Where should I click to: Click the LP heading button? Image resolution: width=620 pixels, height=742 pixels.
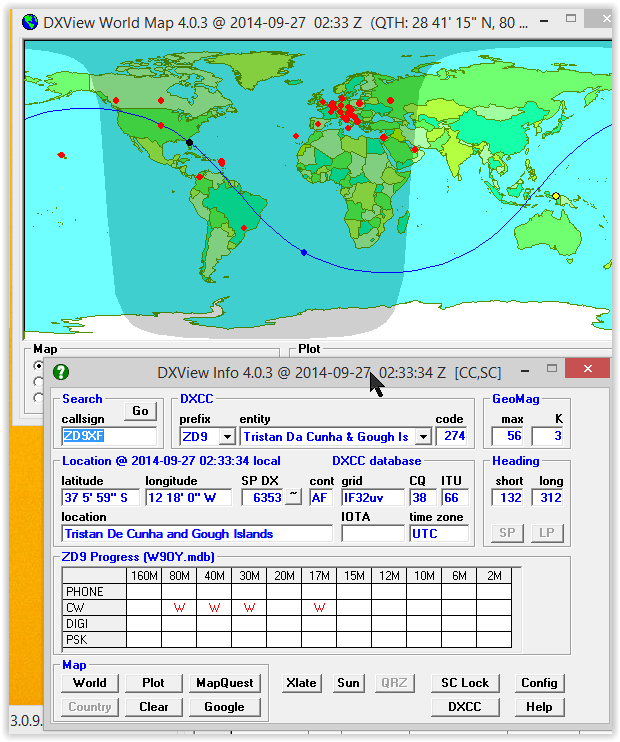point(547,533)
